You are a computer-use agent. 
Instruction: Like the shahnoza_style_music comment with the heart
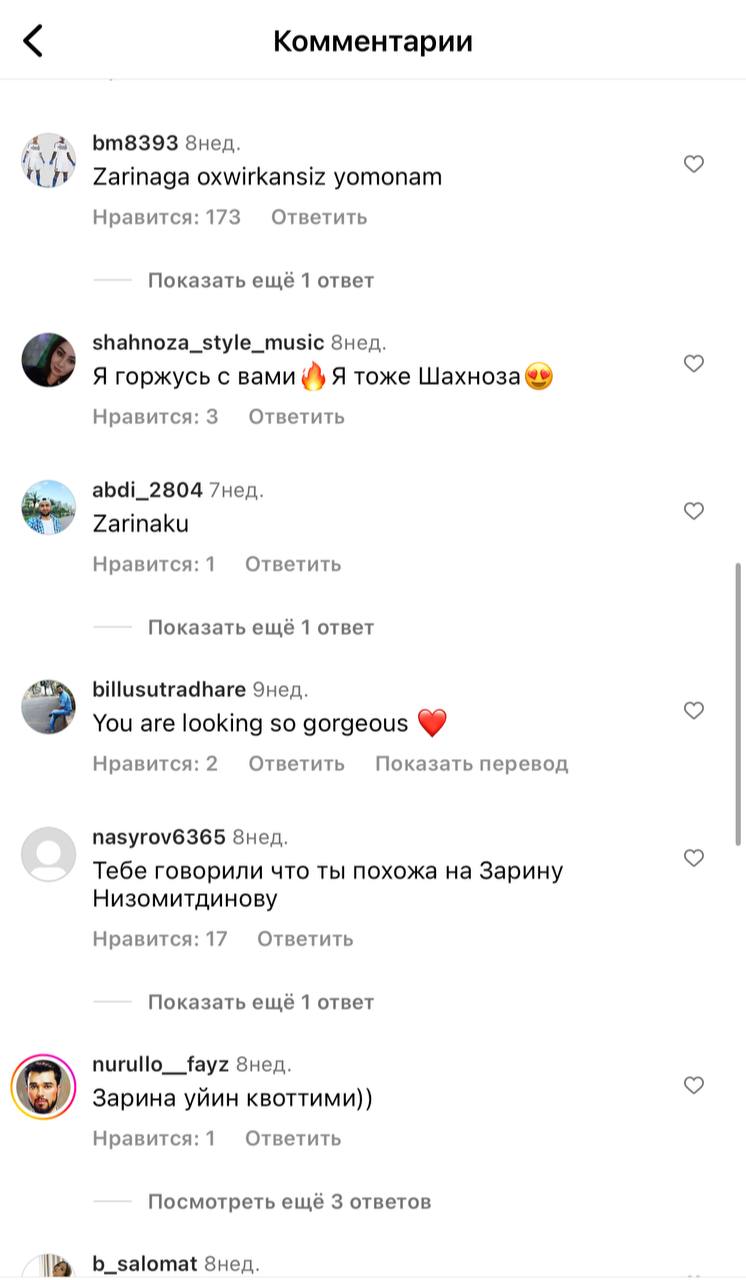pos(694,363)
